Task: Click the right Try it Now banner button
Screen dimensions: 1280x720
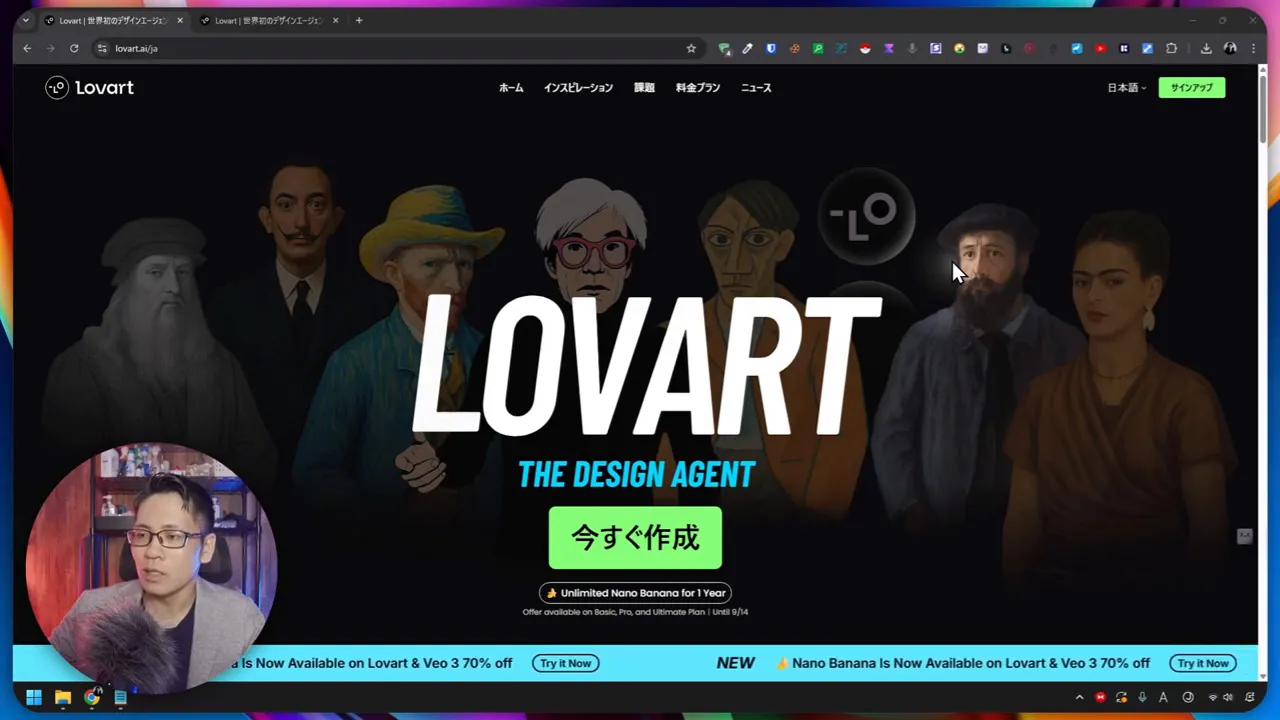Action: pos(1203,663)
